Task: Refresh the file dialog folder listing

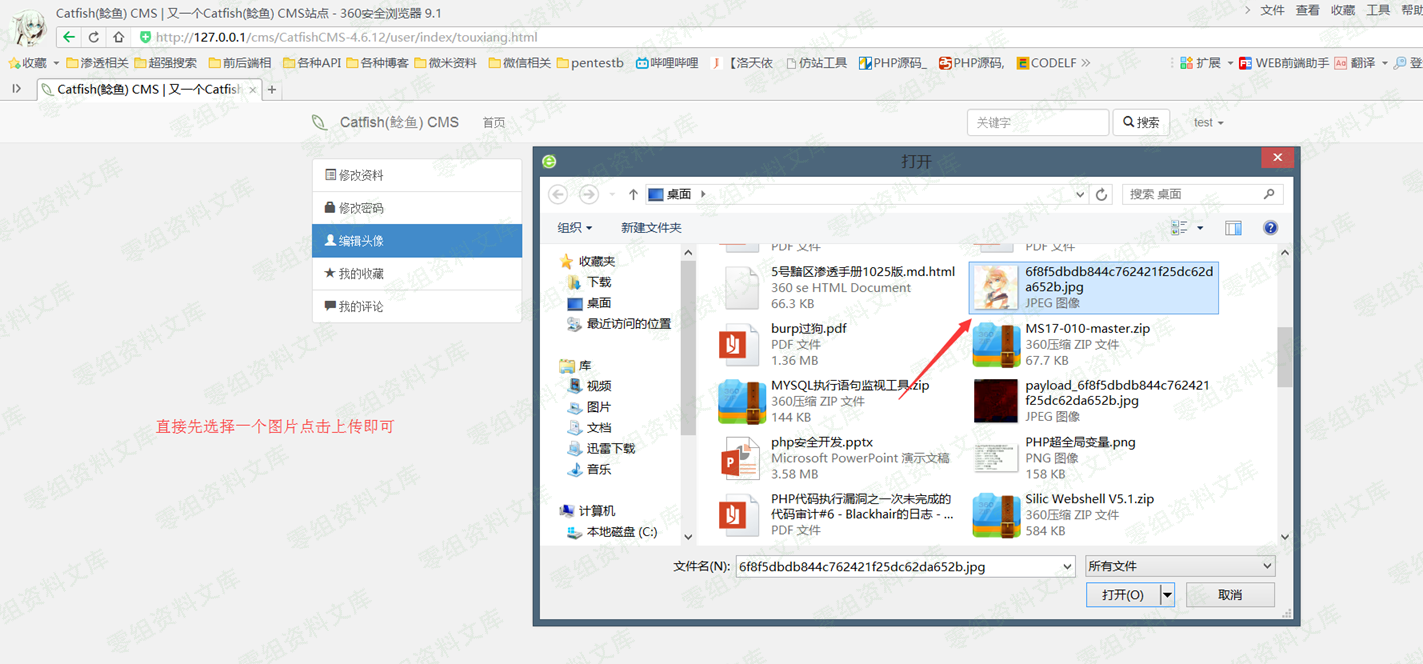Action: click(x=1101, y=194)
